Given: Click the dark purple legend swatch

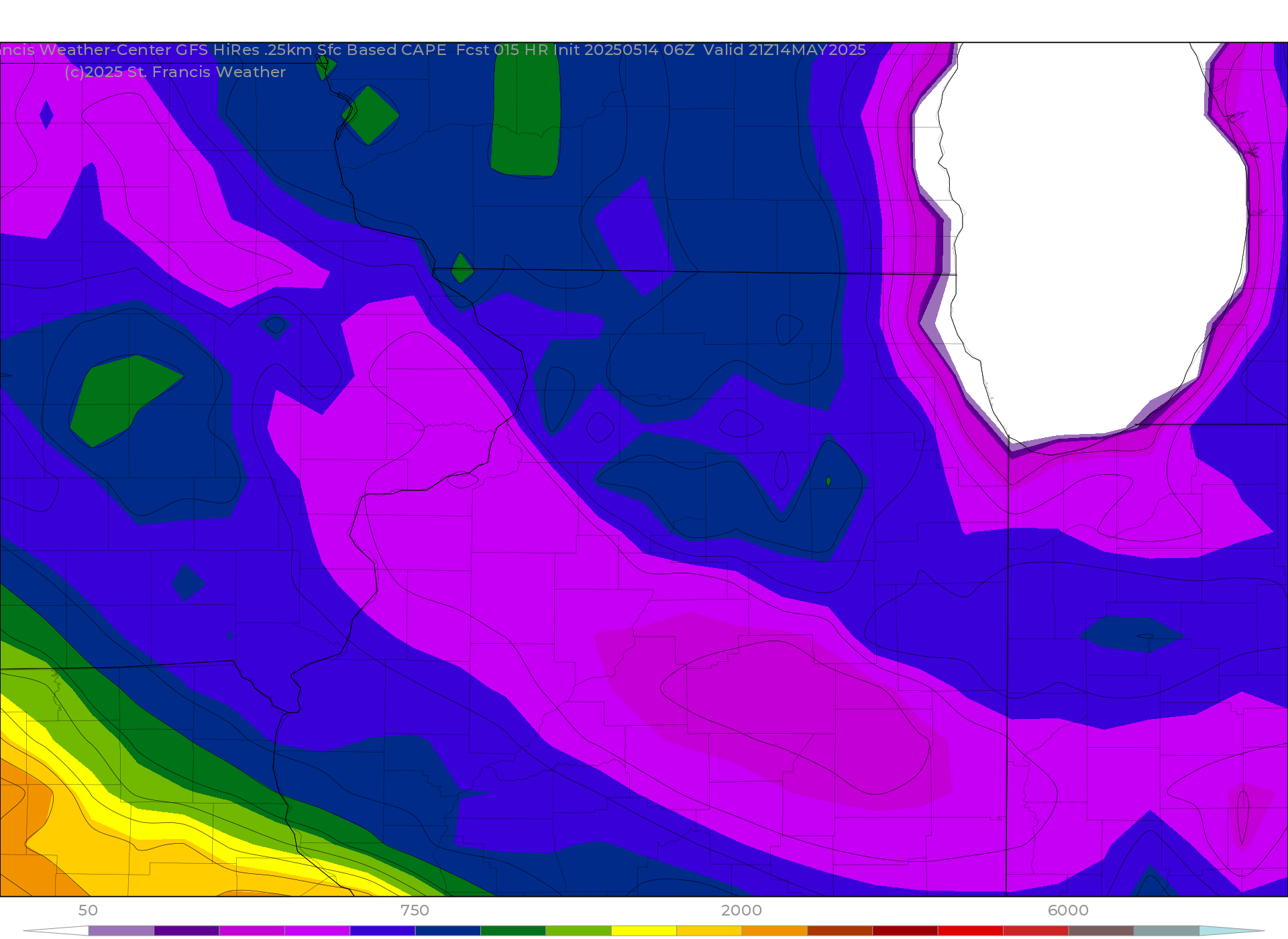Looking at the screenshot, I should (x=186, y=931).
